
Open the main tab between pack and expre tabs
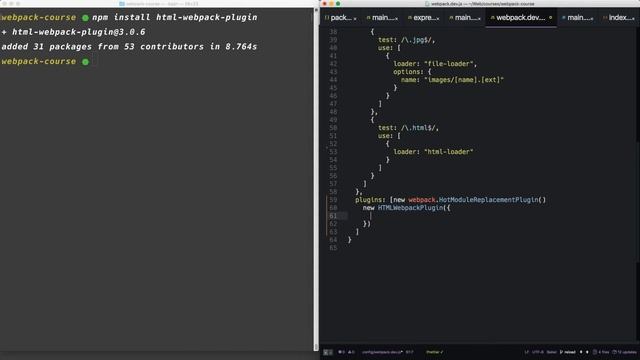pos(382,18)
